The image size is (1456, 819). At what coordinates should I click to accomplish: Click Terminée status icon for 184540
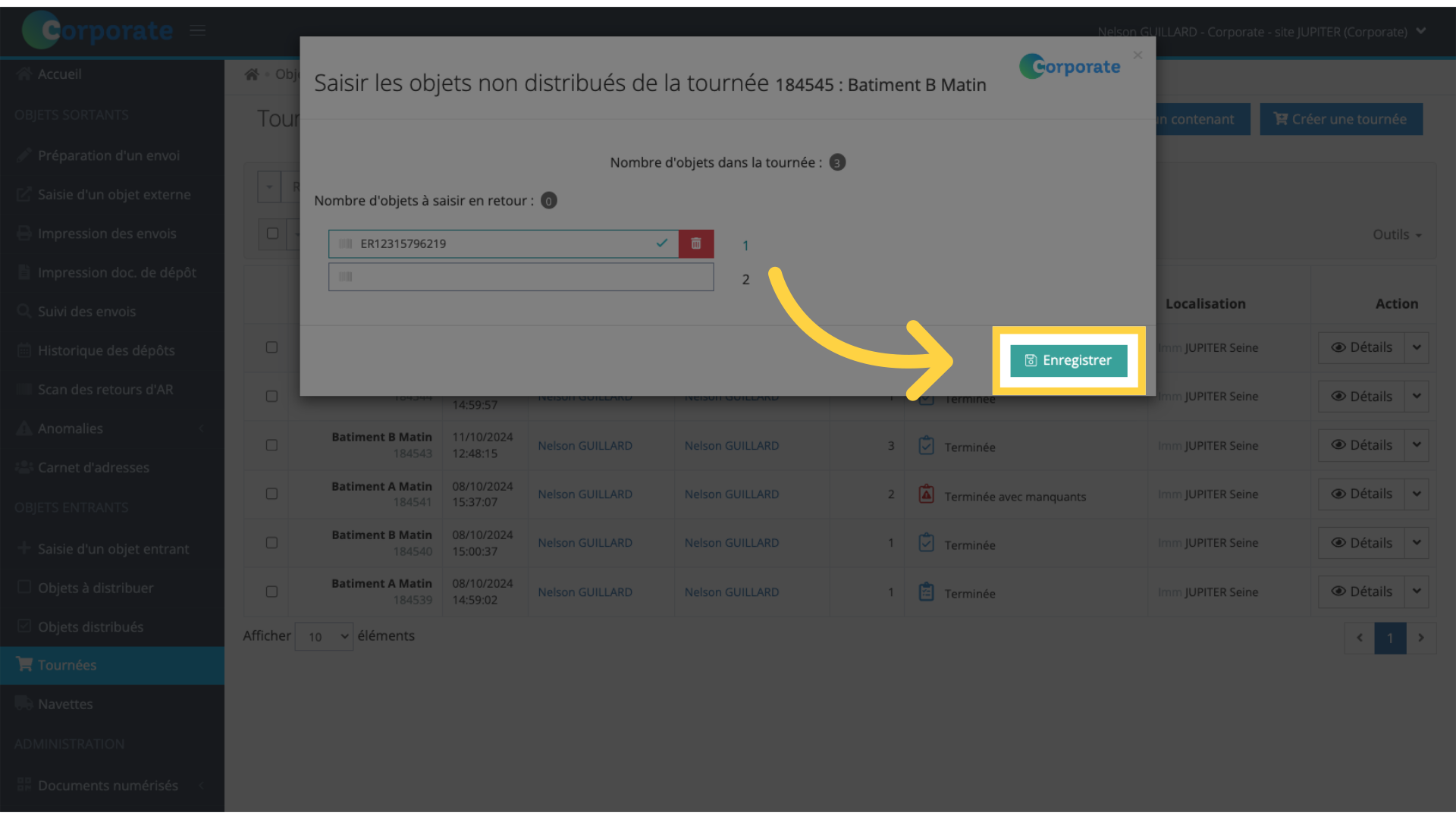pos(926,543)
